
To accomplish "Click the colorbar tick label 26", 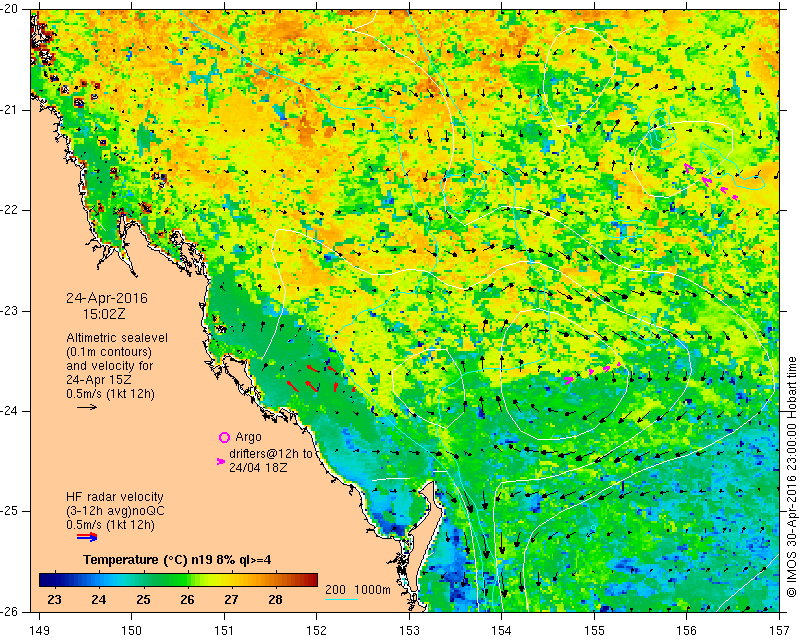I will tap(187, 600).
